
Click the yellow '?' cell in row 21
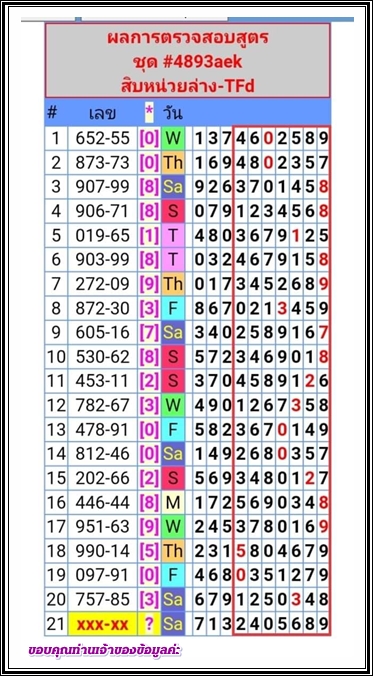[149, 624]
